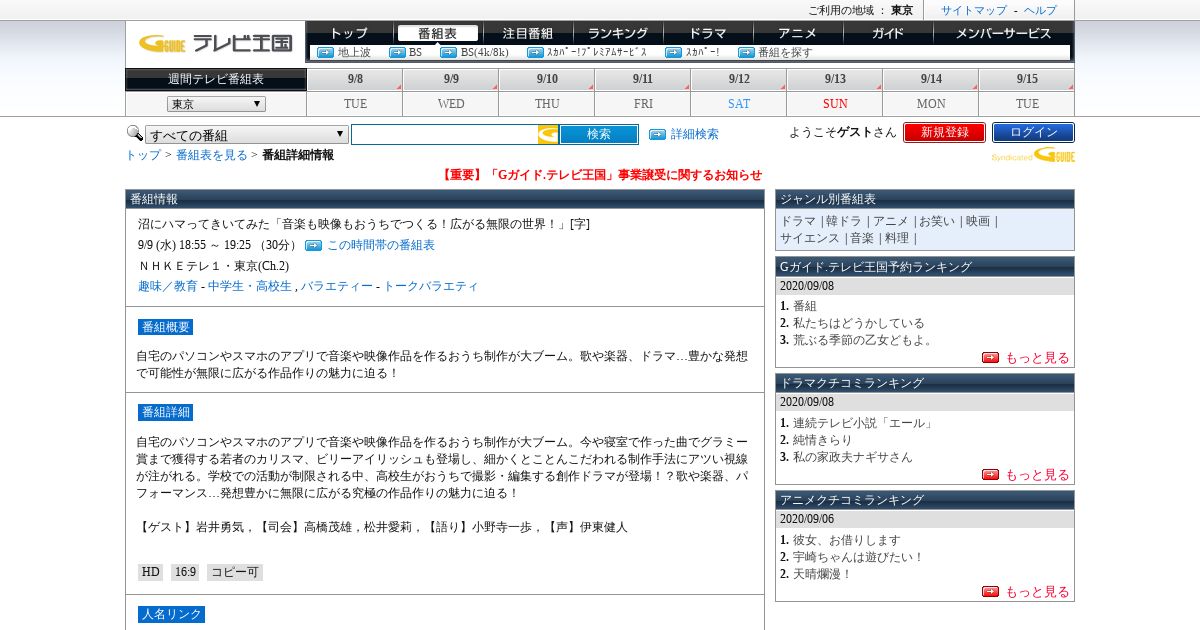Click the 新規登録 button
The image size is (1200, 630).
point(944,132)
